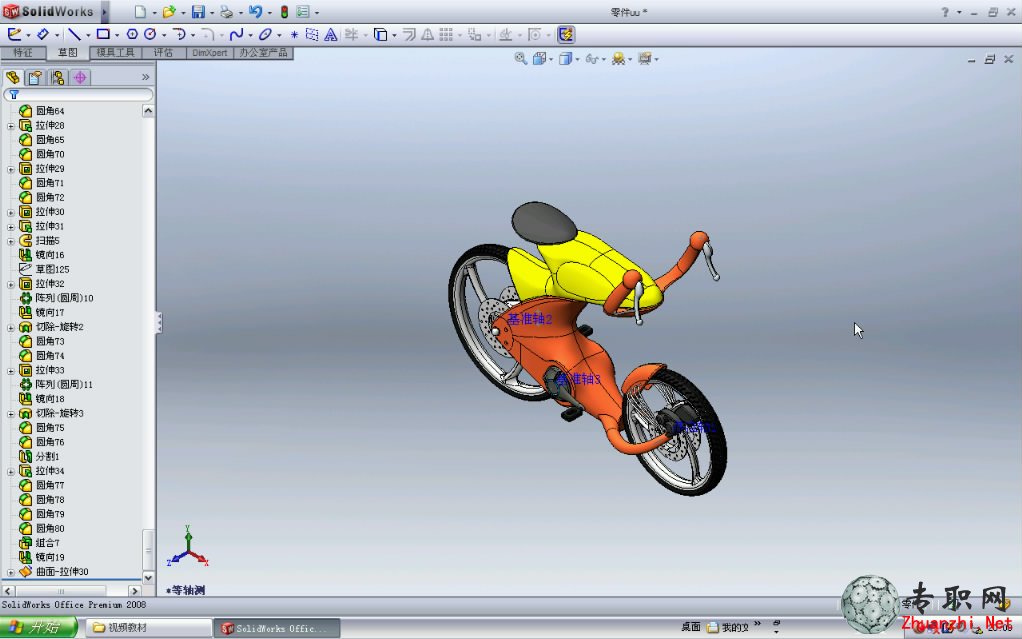The image size is (1022, 639).
Task: Click the Zoom to Fit magnifier icon
Action: pyautogui.click(x=520, y=59)
